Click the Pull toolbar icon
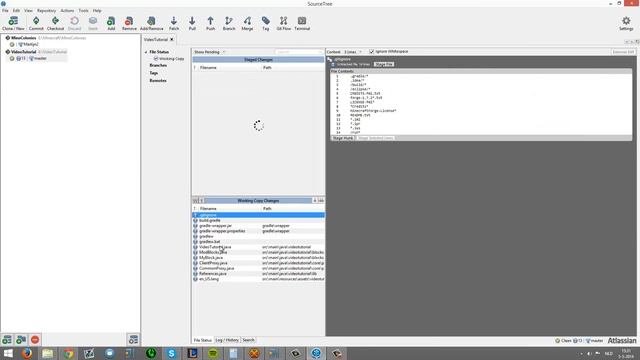 click(x=192, y=23)
